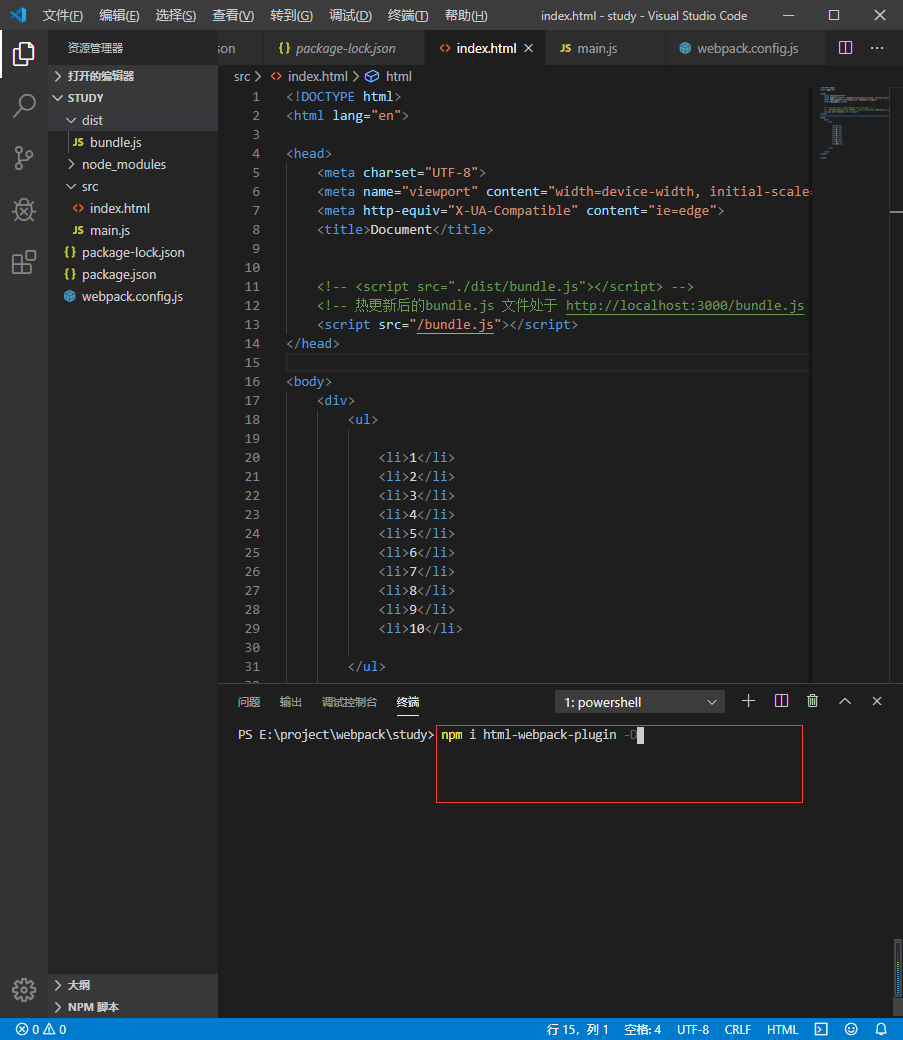The height and width of the screenshot is (1040, 903).
Task: Split the editor to the right
Action: click(x=845, y=48)
